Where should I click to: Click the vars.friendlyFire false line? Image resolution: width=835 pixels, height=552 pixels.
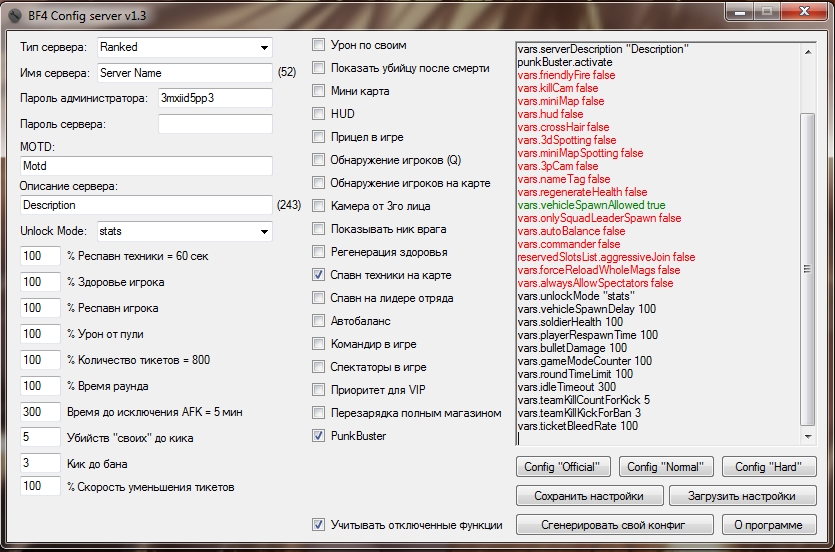(566, 75)
